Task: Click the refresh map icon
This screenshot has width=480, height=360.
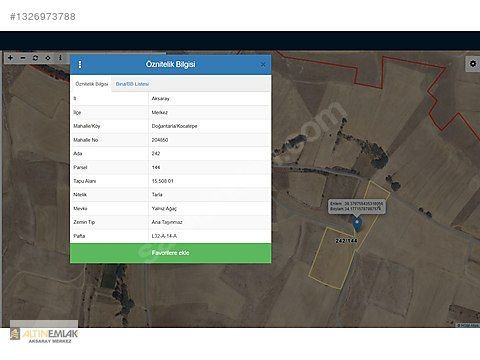Action: pos(35,58)
